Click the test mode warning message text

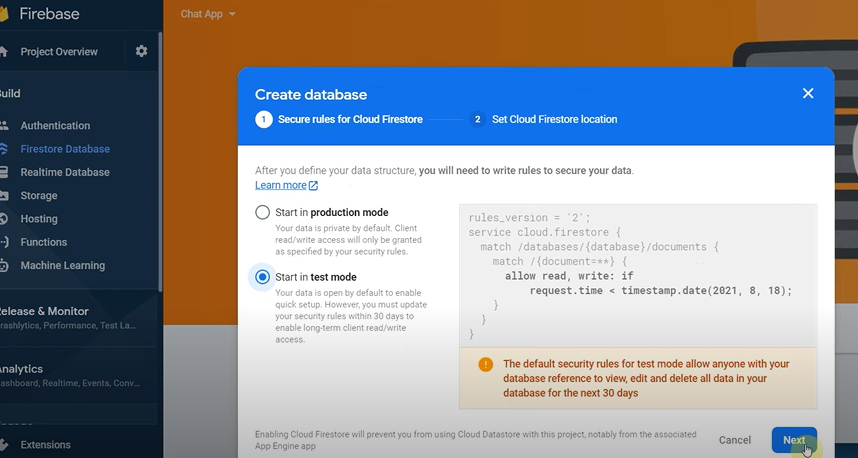646,379
